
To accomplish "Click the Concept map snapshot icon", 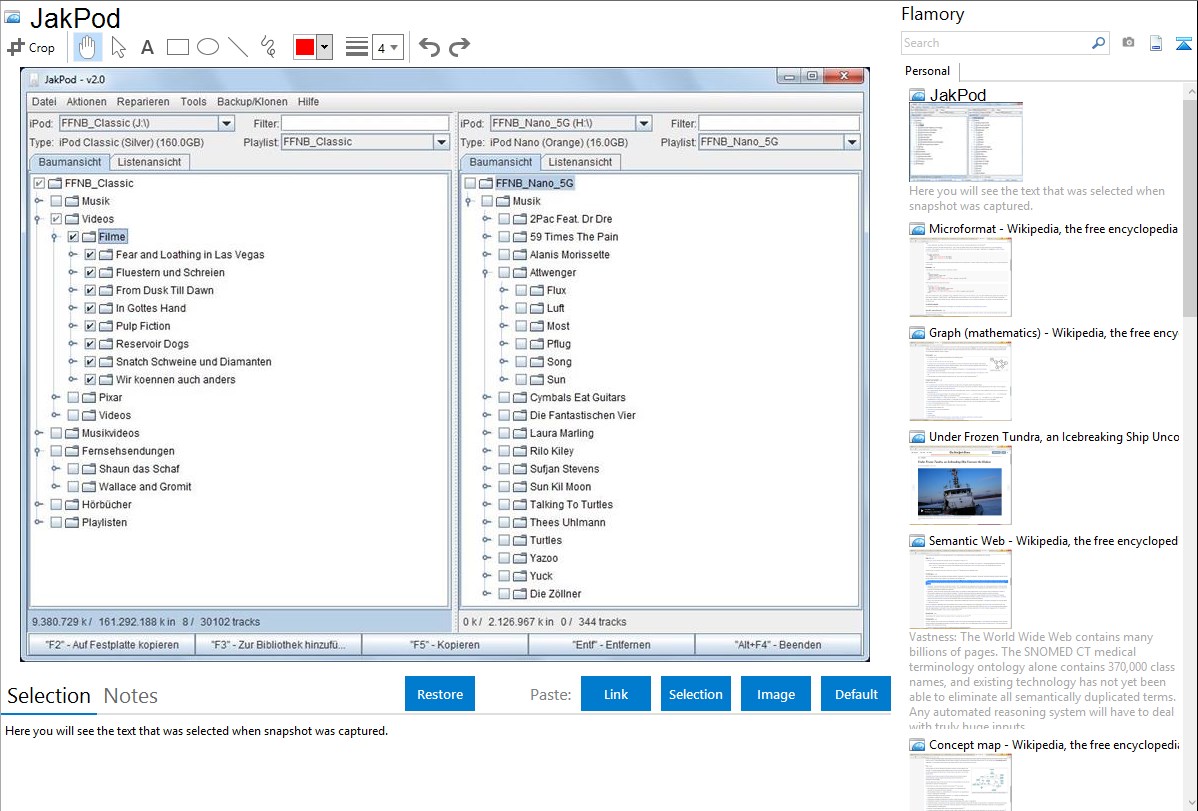I will (917, 745).
